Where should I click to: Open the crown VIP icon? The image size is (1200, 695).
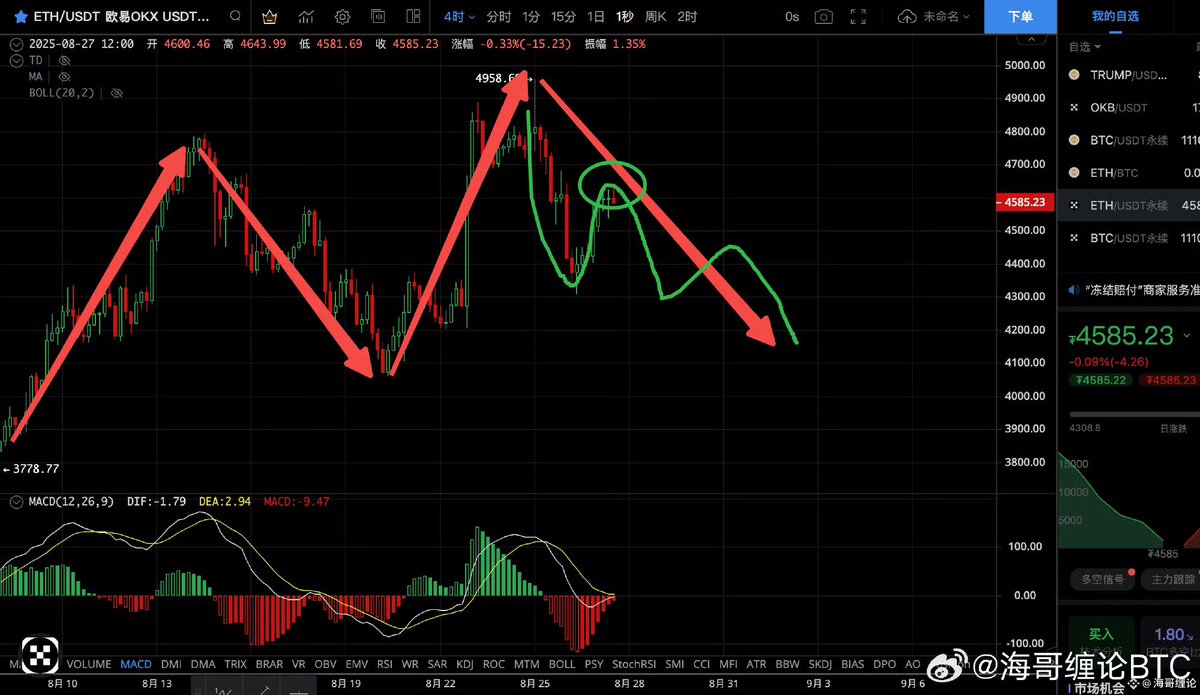point(271,17)
